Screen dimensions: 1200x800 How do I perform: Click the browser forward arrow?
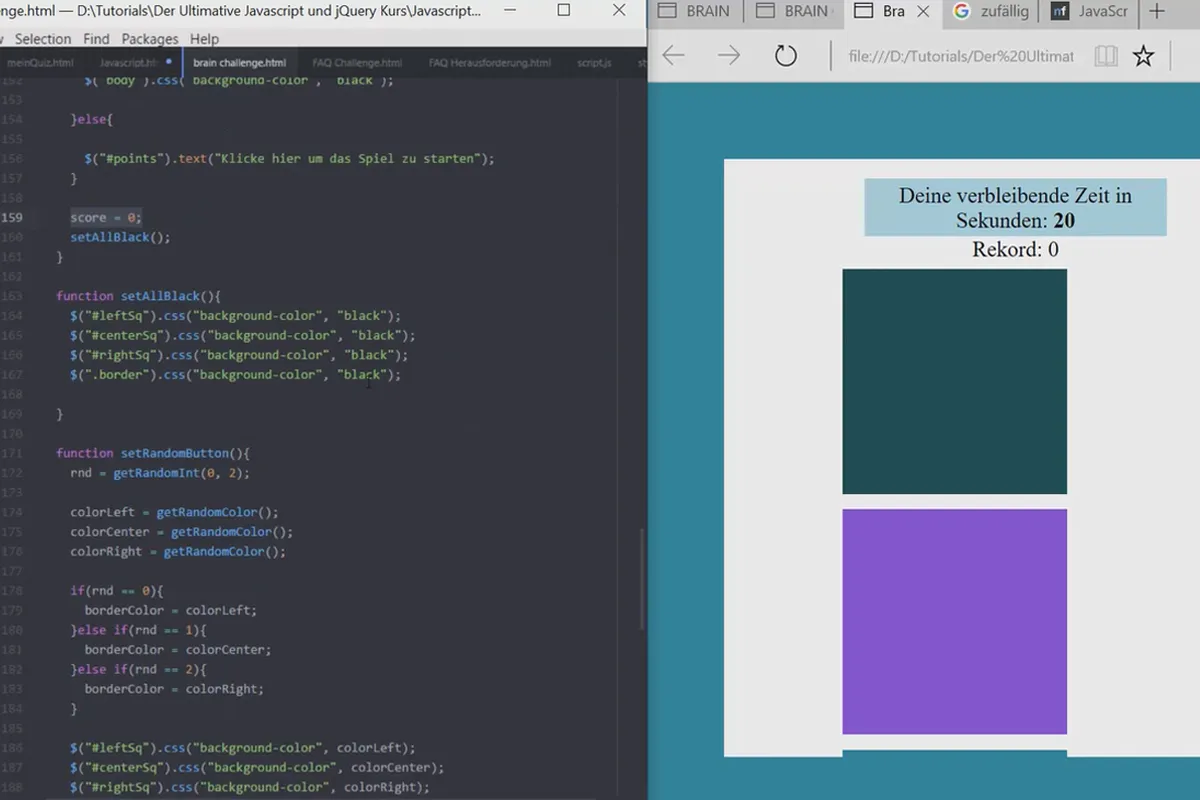[x=729, y=56]
